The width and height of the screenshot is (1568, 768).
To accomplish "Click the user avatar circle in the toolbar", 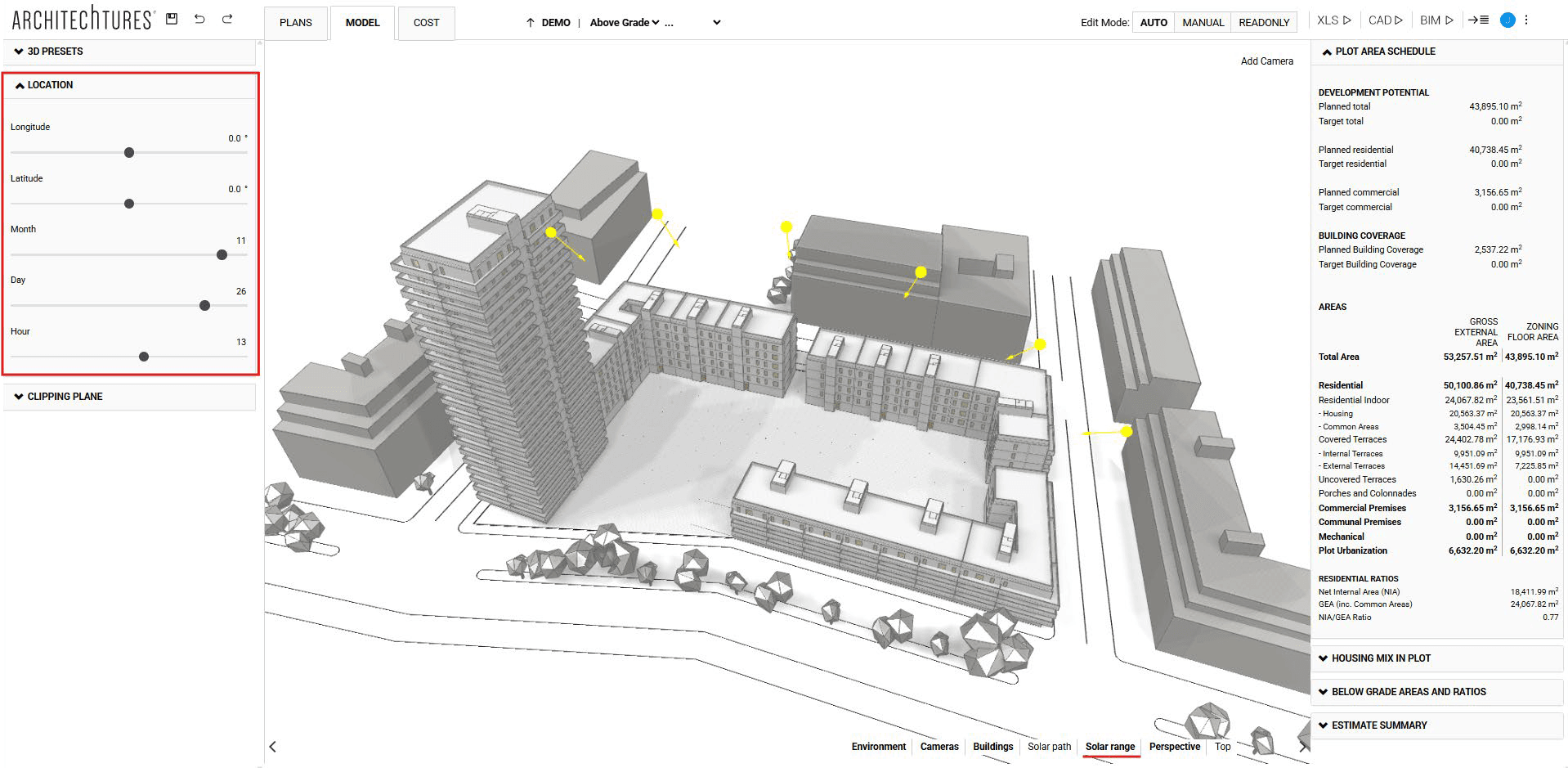I will click(x=1507, y=20).
